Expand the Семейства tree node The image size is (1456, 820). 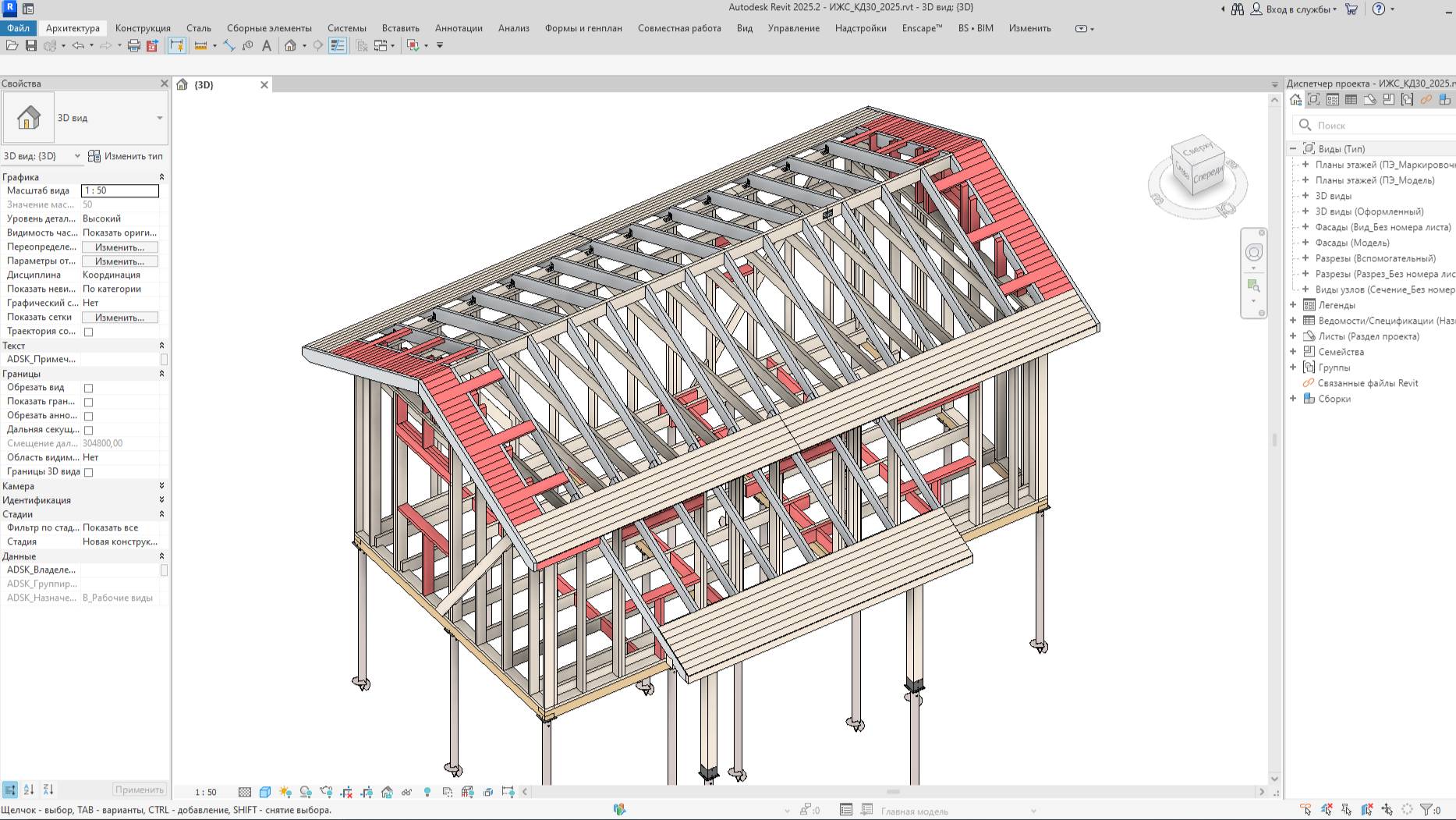pos(1292,352)
